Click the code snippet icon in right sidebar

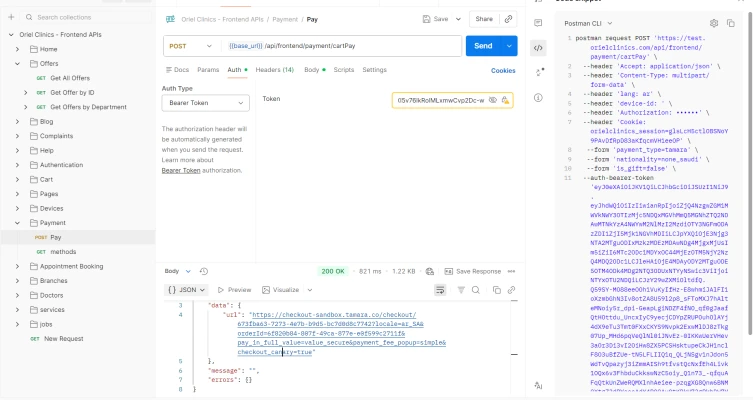(x=538, y=47)
